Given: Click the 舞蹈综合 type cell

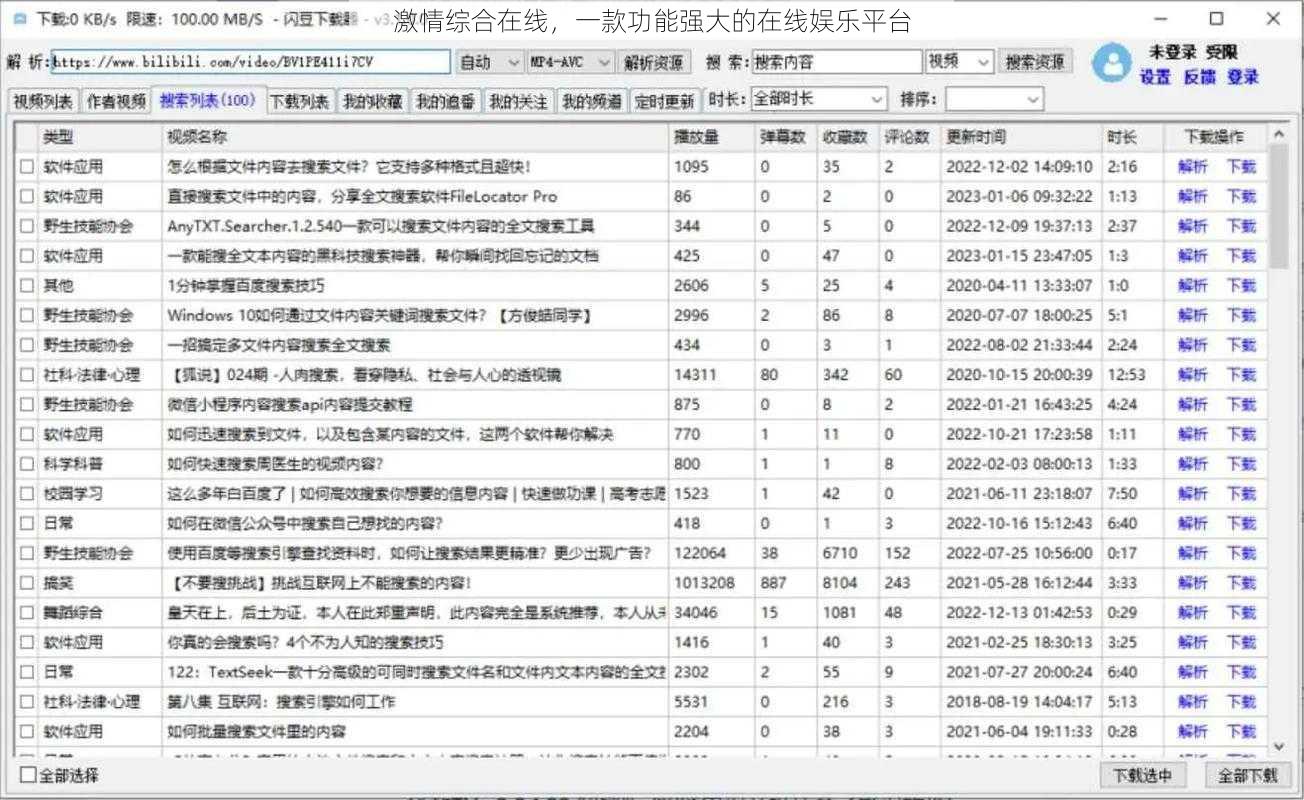Looking at the screenshot, I should [x=73, y=613].
